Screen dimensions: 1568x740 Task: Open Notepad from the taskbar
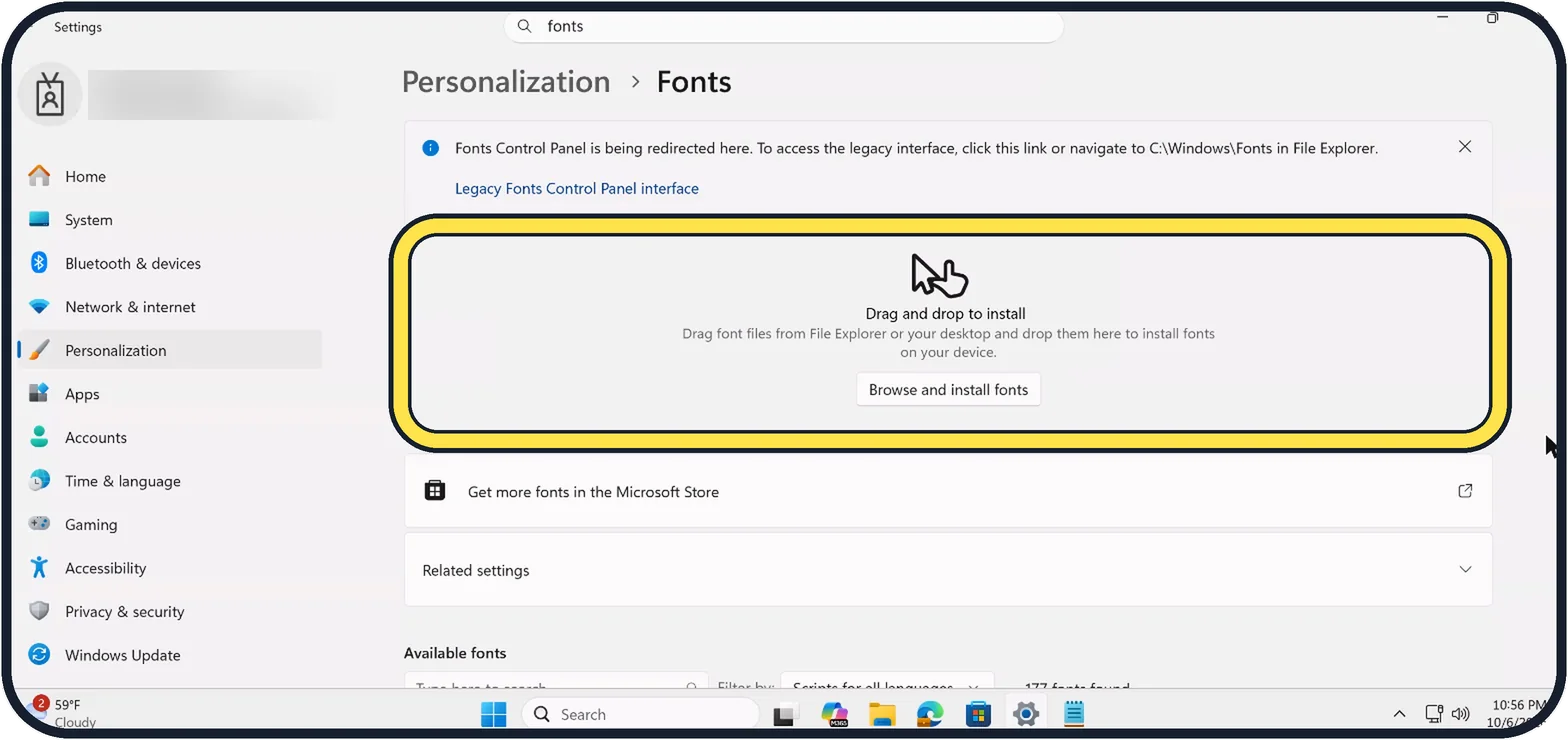tap(1074, 714)
